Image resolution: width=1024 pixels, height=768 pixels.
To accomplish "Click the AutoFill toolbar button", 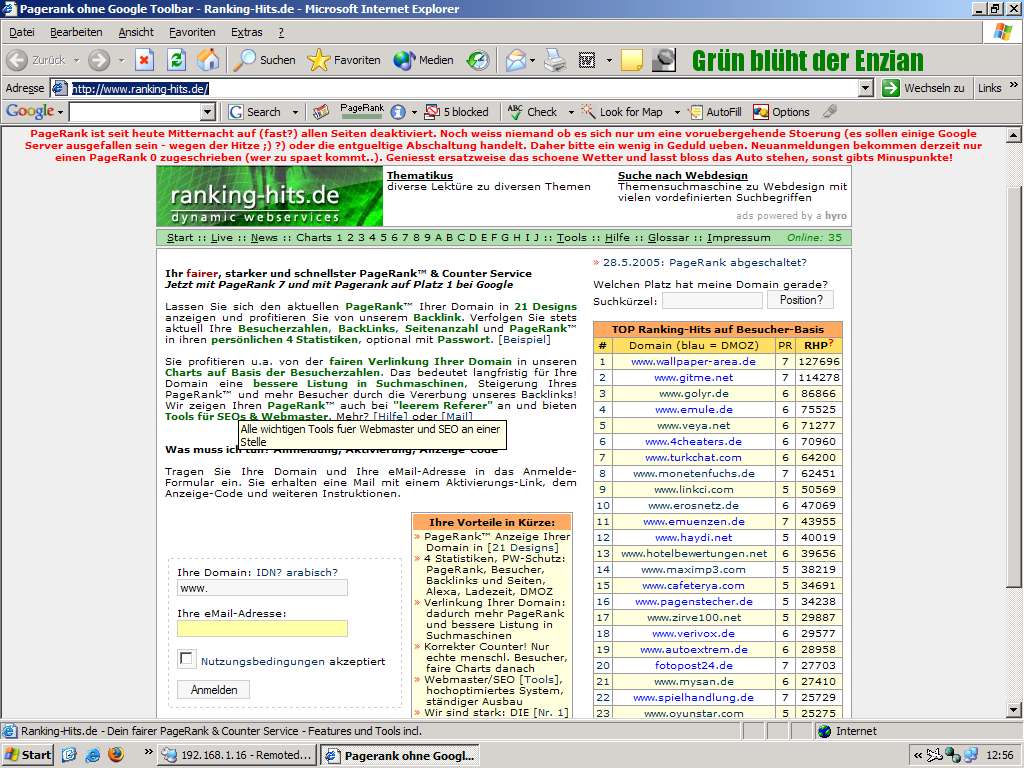I will pos(716,112).
